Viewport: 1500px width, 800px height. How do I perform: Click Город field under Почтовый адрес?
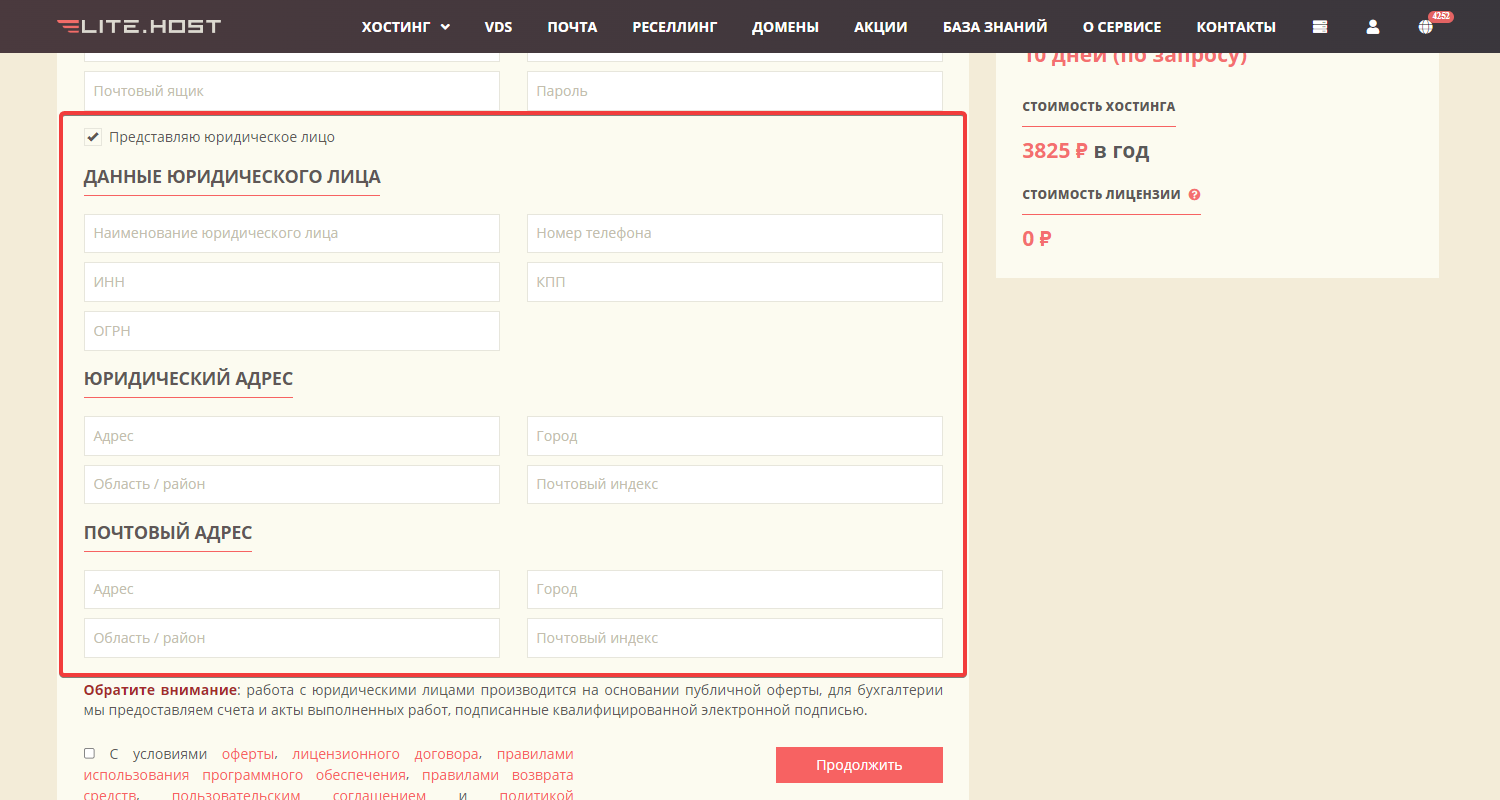tap(735, 589)
